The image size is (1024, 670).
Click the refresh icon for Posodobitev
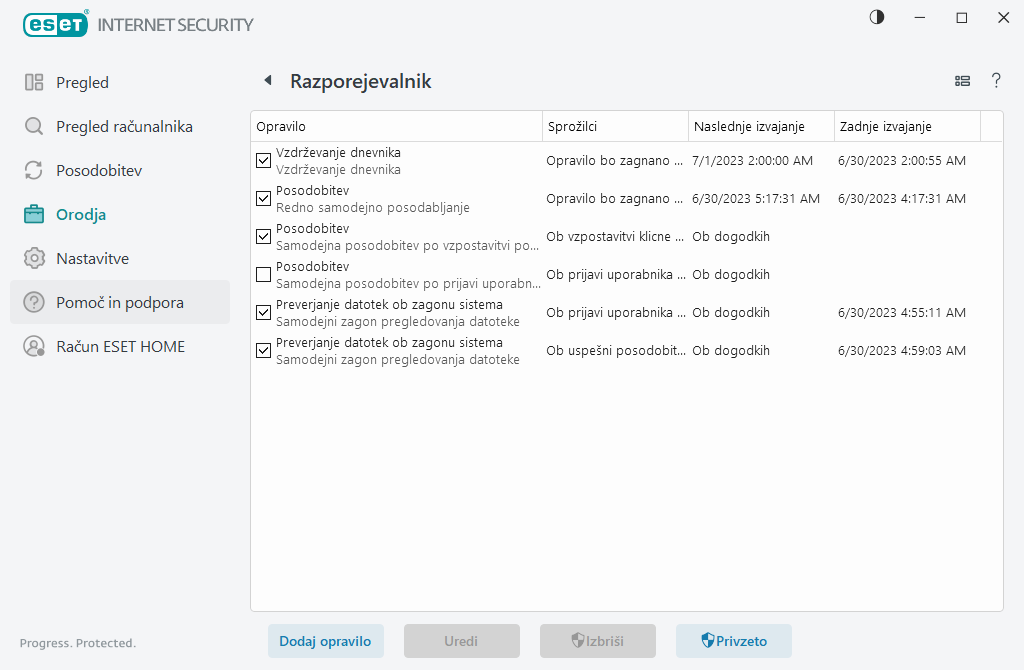point(34,170)
